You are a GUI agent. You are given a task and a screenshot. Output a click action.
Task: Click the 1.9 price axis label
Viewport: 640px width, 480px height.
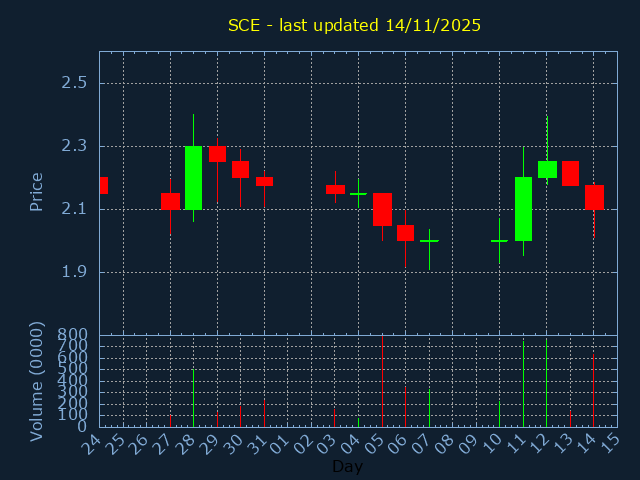tap(74, 272)
